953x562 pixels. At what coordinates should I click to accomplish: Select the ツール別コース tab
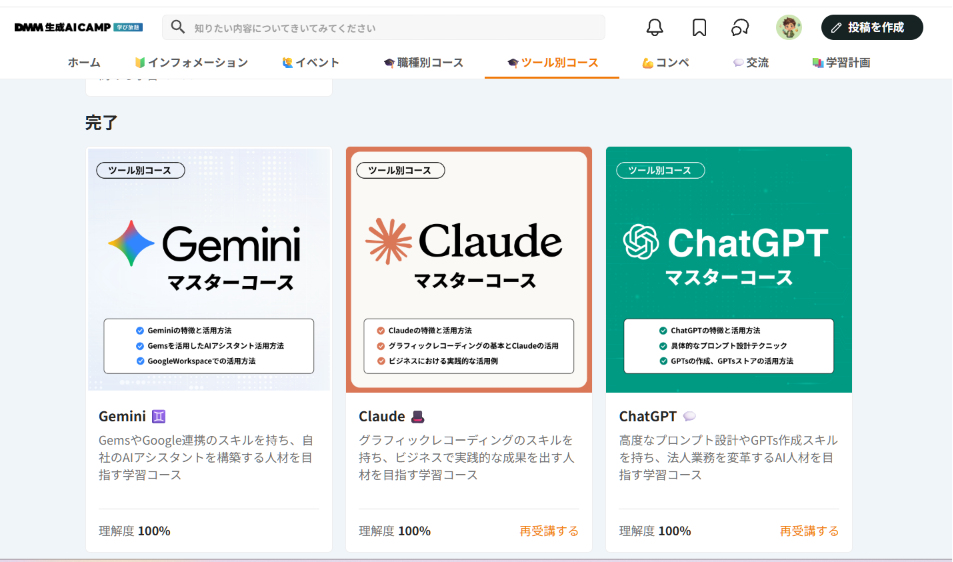click(552, 63)
